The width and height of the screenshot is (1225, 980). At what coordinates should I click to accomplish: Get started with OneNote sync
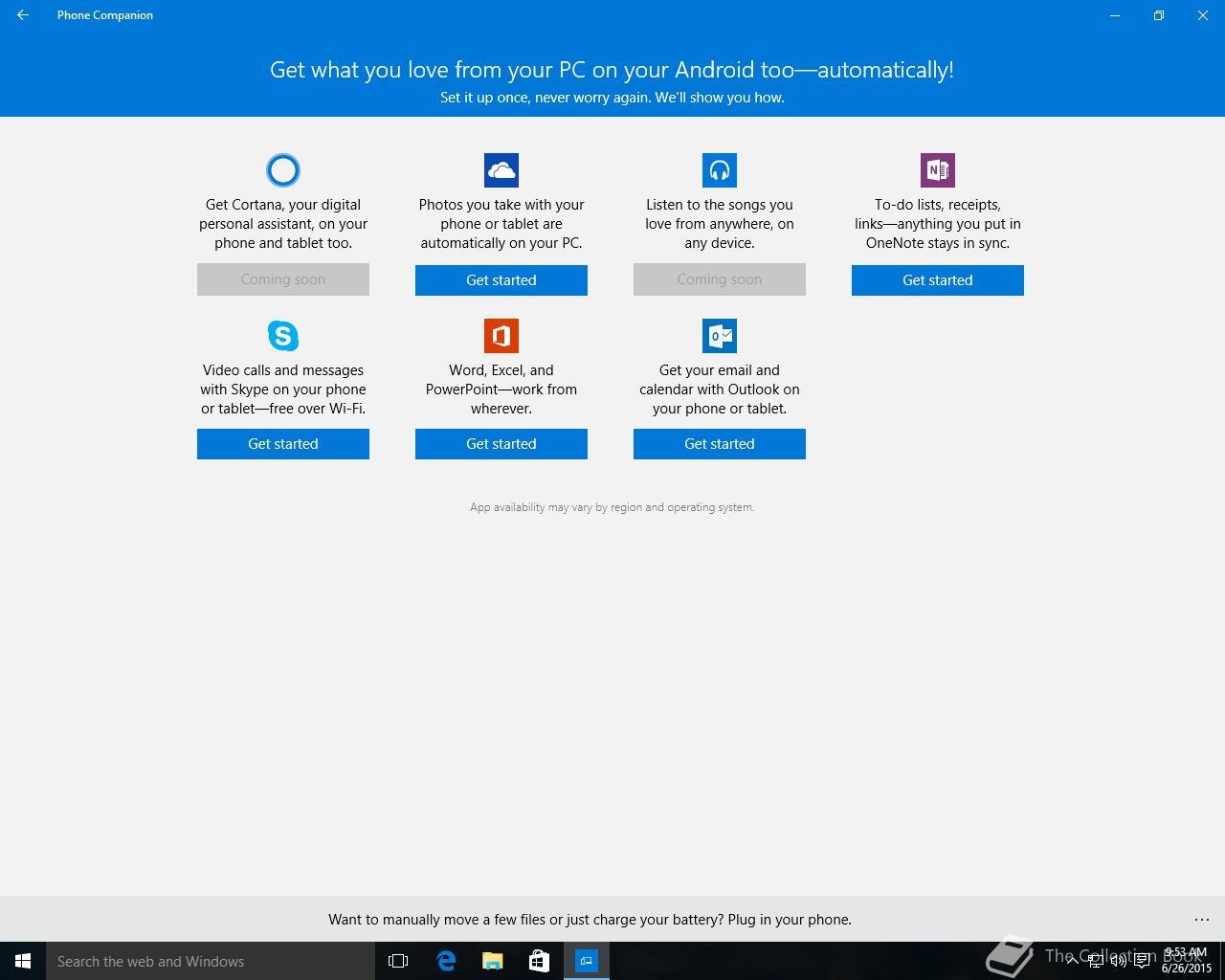click(938, 280)
